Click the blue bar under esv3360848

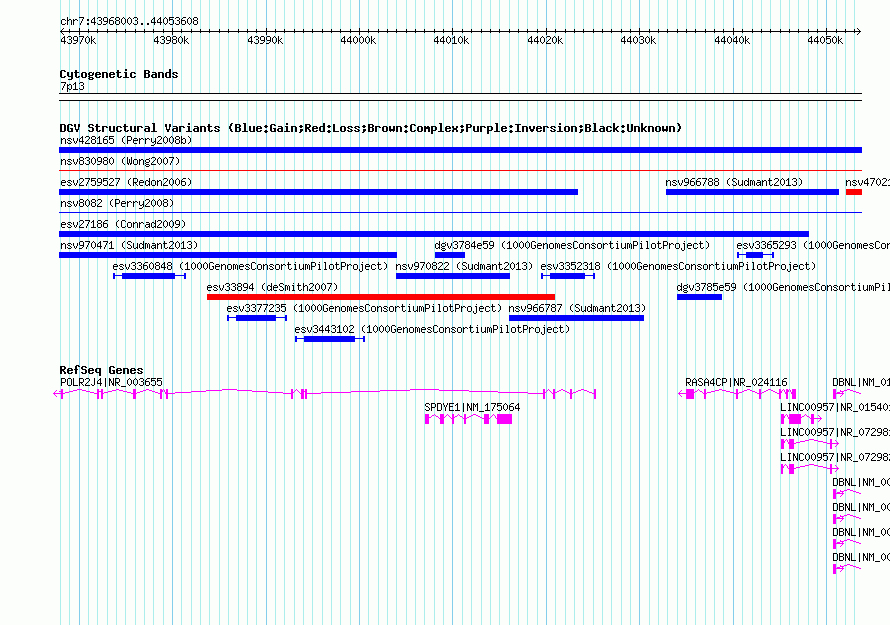click(149, 276)
